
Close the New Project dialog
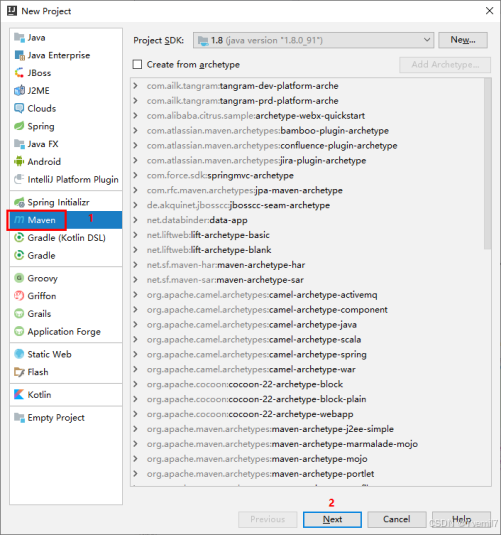(x=489, y=11)
